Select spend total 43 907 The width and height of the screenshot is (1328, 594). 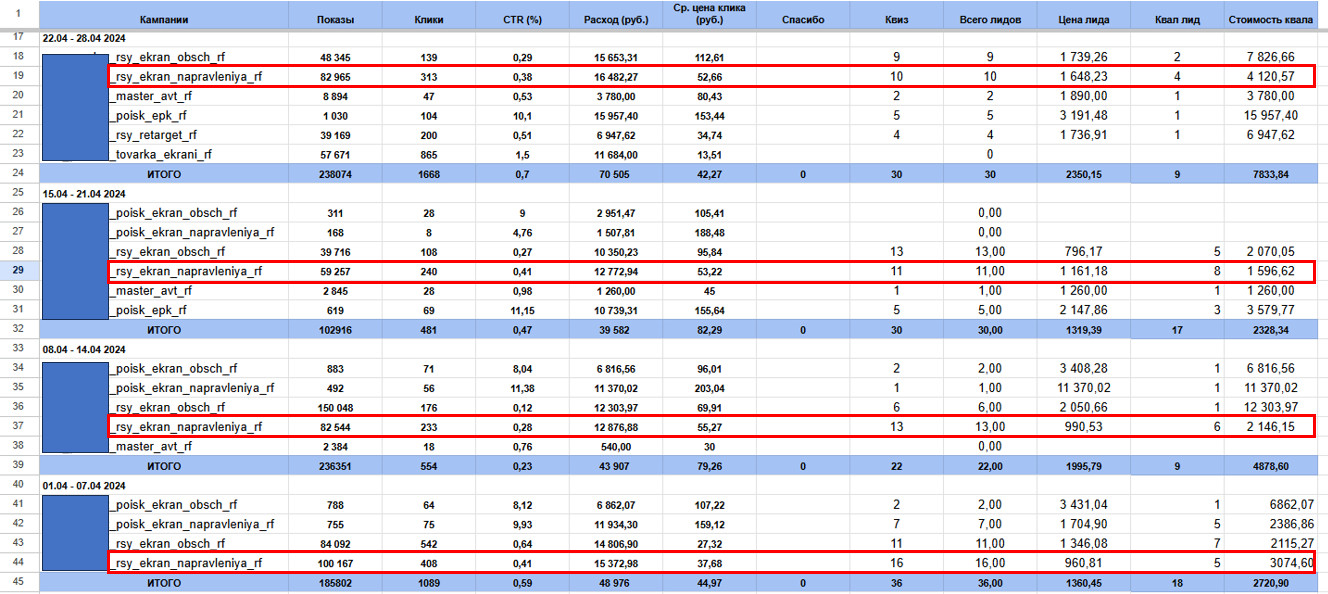(x=615, y=466)
